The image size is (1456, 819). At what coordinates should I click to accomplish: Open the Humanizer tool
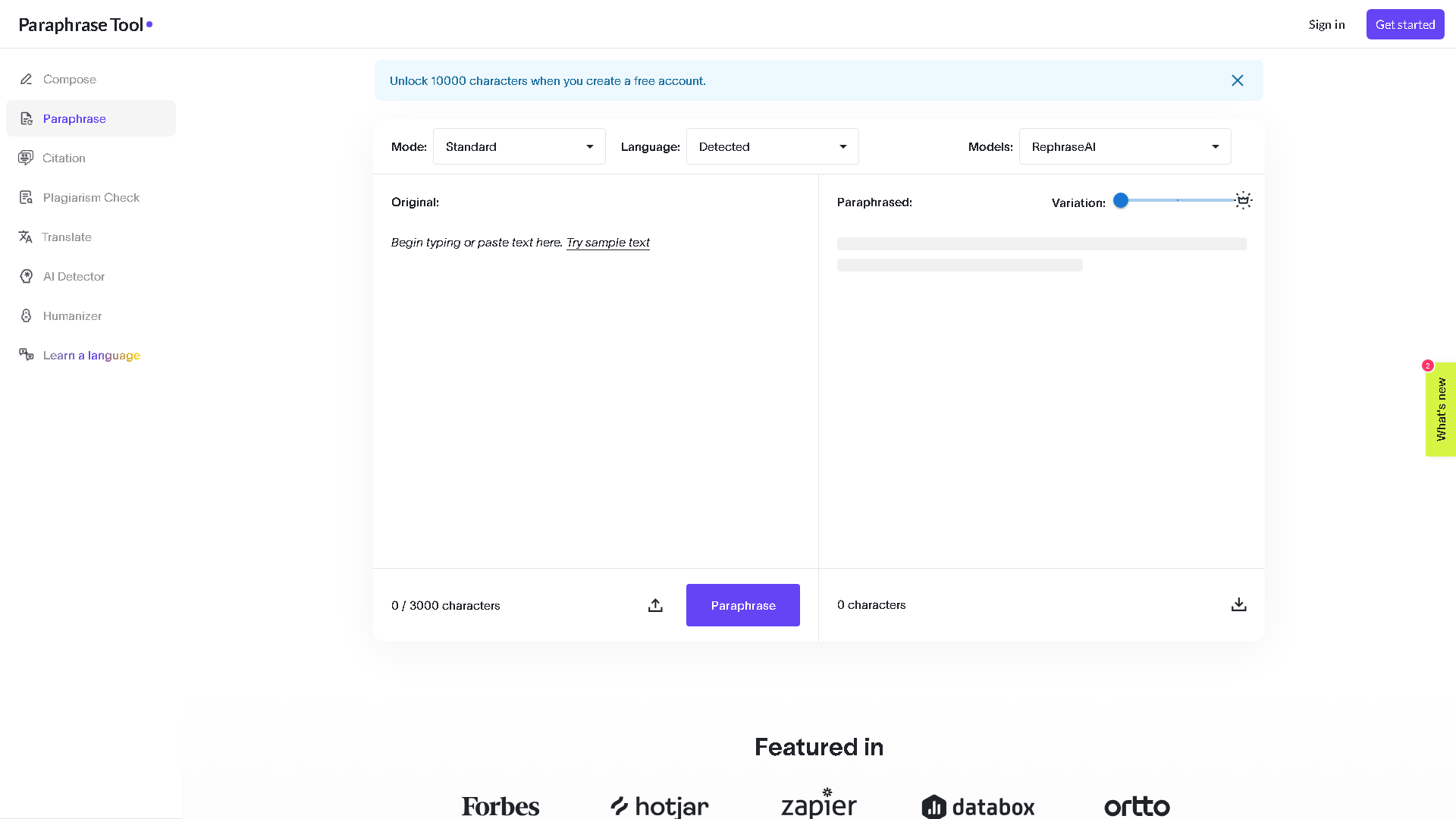click(x=71, y=315)
